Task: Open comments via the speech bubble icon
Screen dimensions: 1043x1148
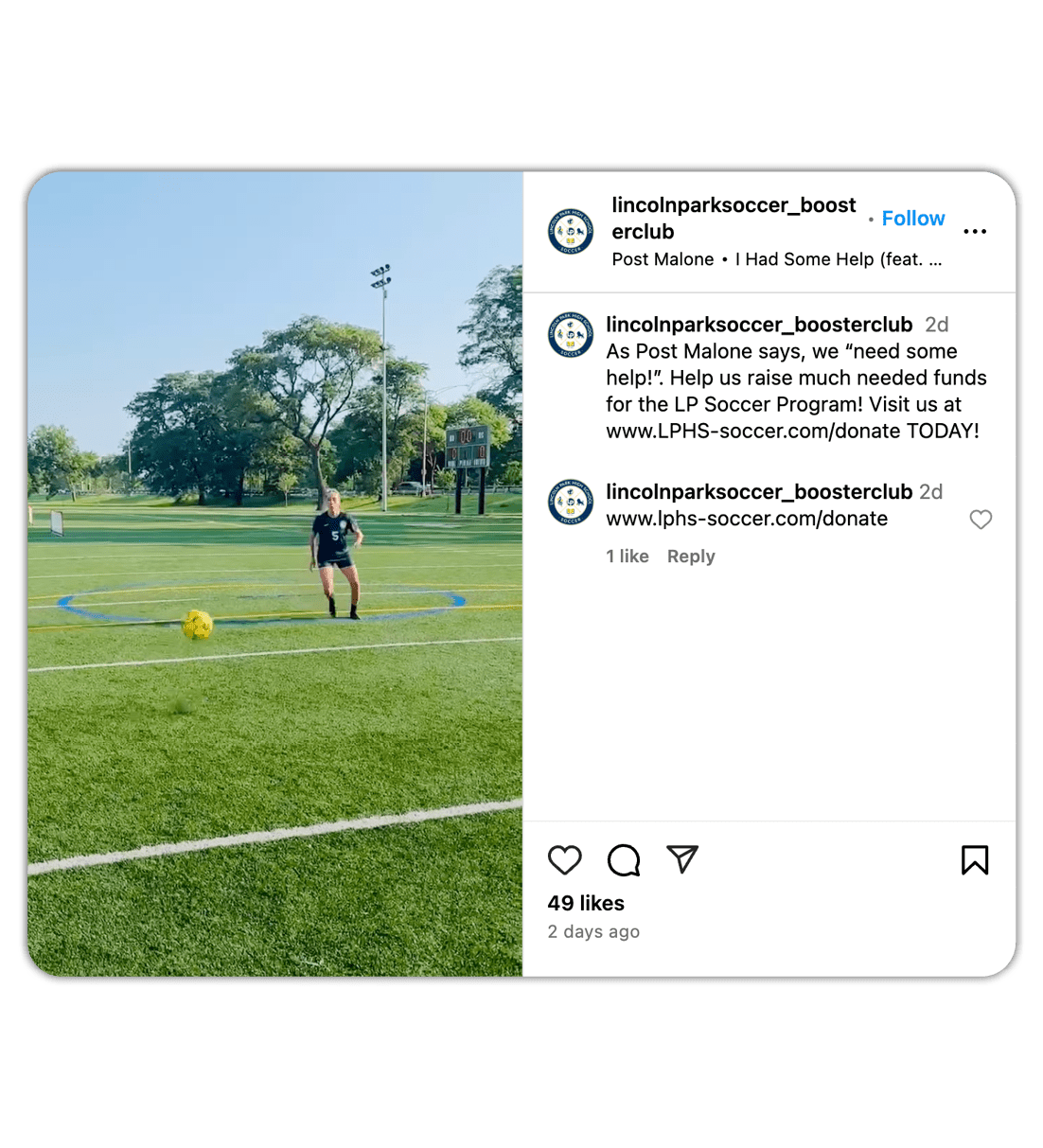Action: click(624, 859)
